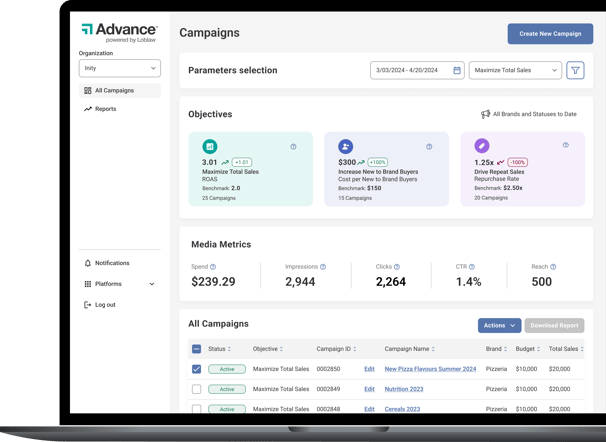Sort table by Objective column arrows
This screenshot has width=606, height=442.
click(281, 349)
